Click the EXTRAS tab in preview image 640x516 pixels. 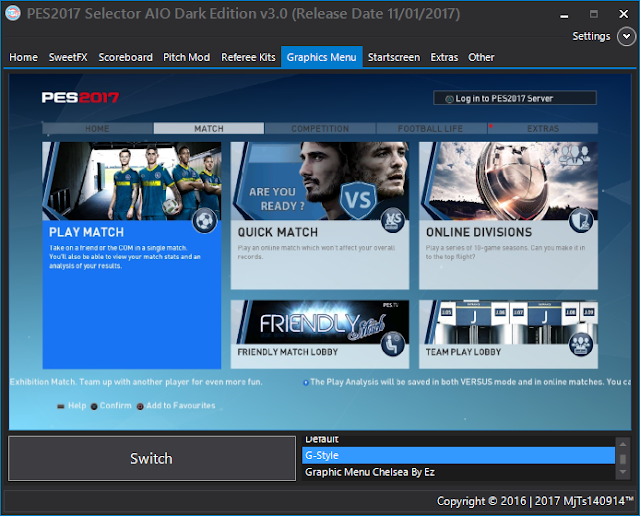pyautogui.click(x=543, y=129)
